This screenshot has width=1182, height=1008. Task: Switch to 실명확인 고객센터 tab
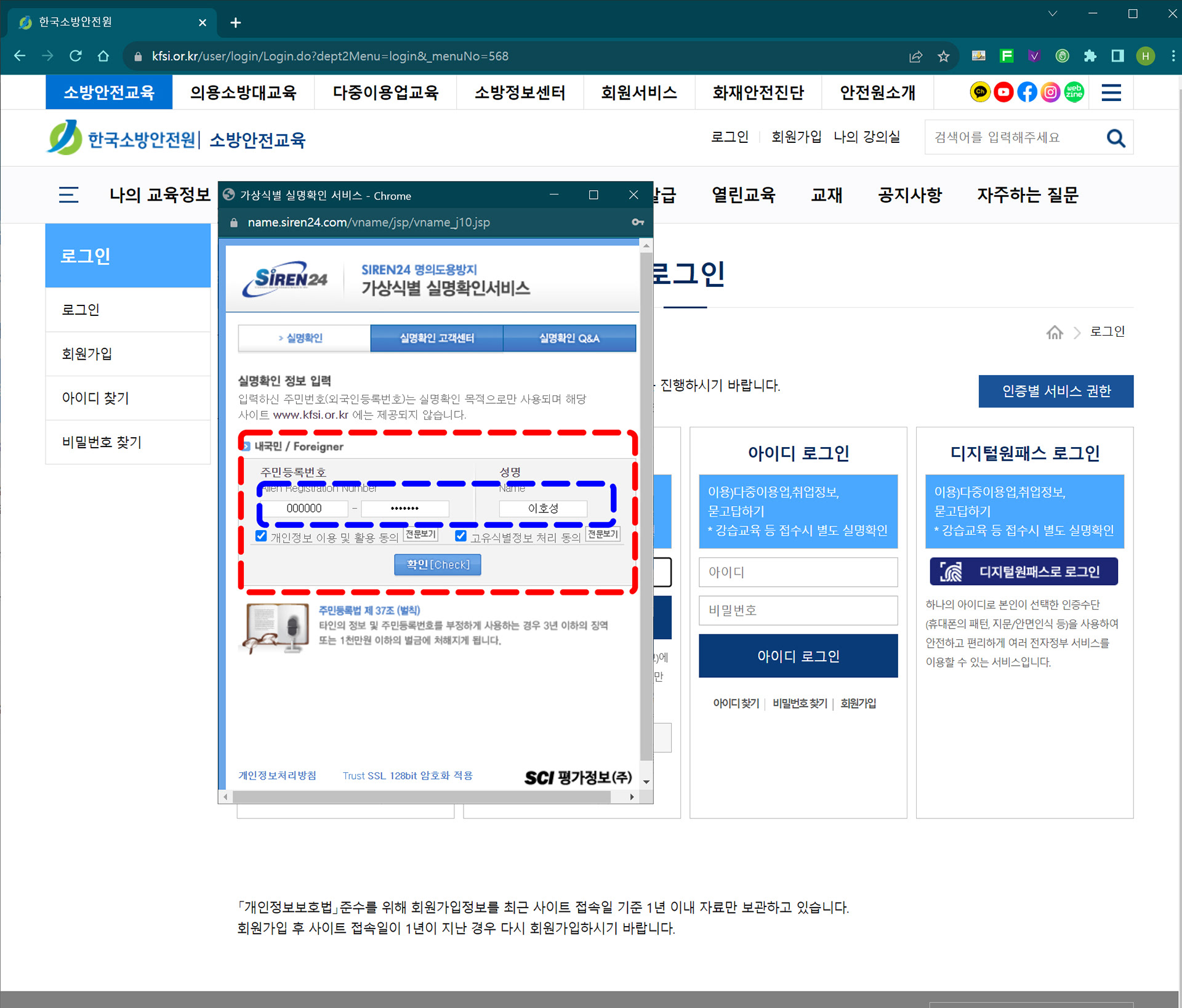coord(436,338)
